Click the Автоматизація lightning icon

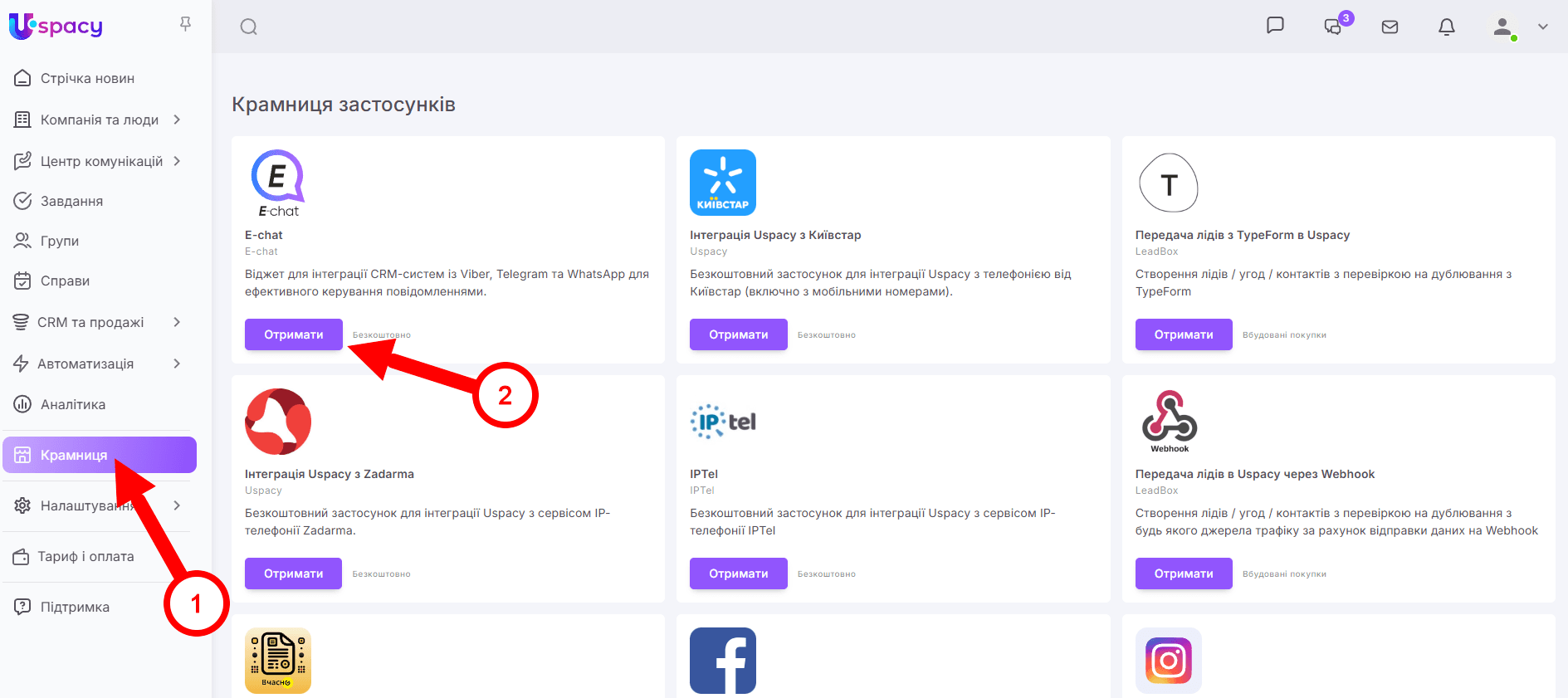[x=21, y=364]
